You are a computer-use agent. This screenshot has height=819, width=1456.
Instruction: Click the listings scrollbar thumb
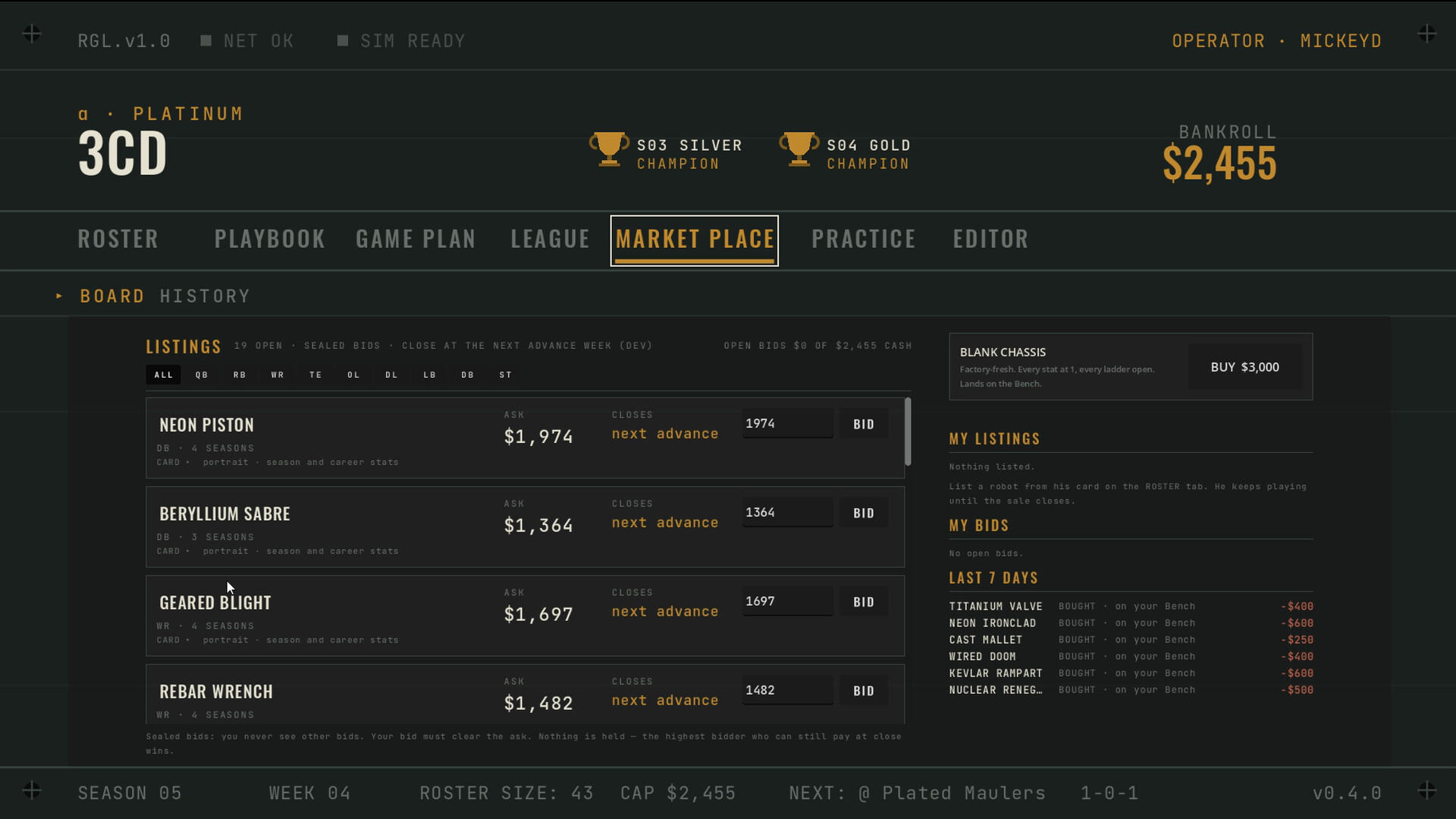pyautogui.click(x=908, y=431)
